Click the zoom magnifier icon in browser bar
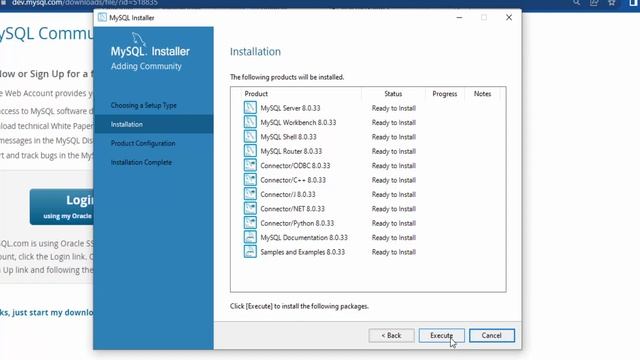This screenshot has width=640, height=360. tap(576, 2)
